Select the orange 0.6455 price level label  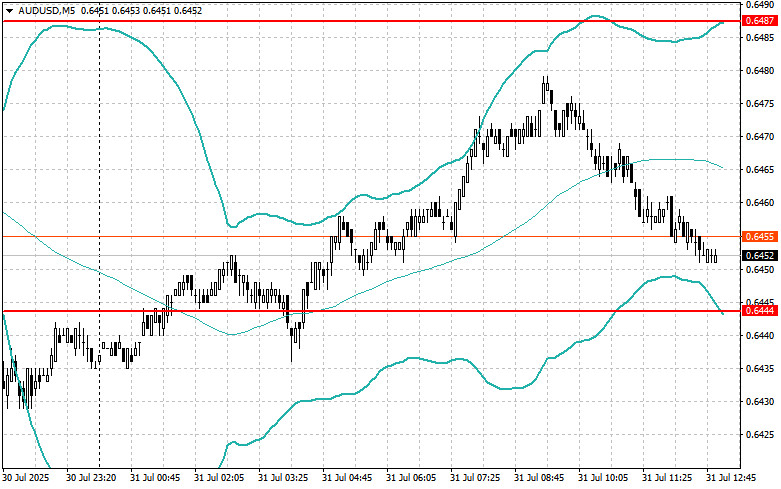click(759, 237)
